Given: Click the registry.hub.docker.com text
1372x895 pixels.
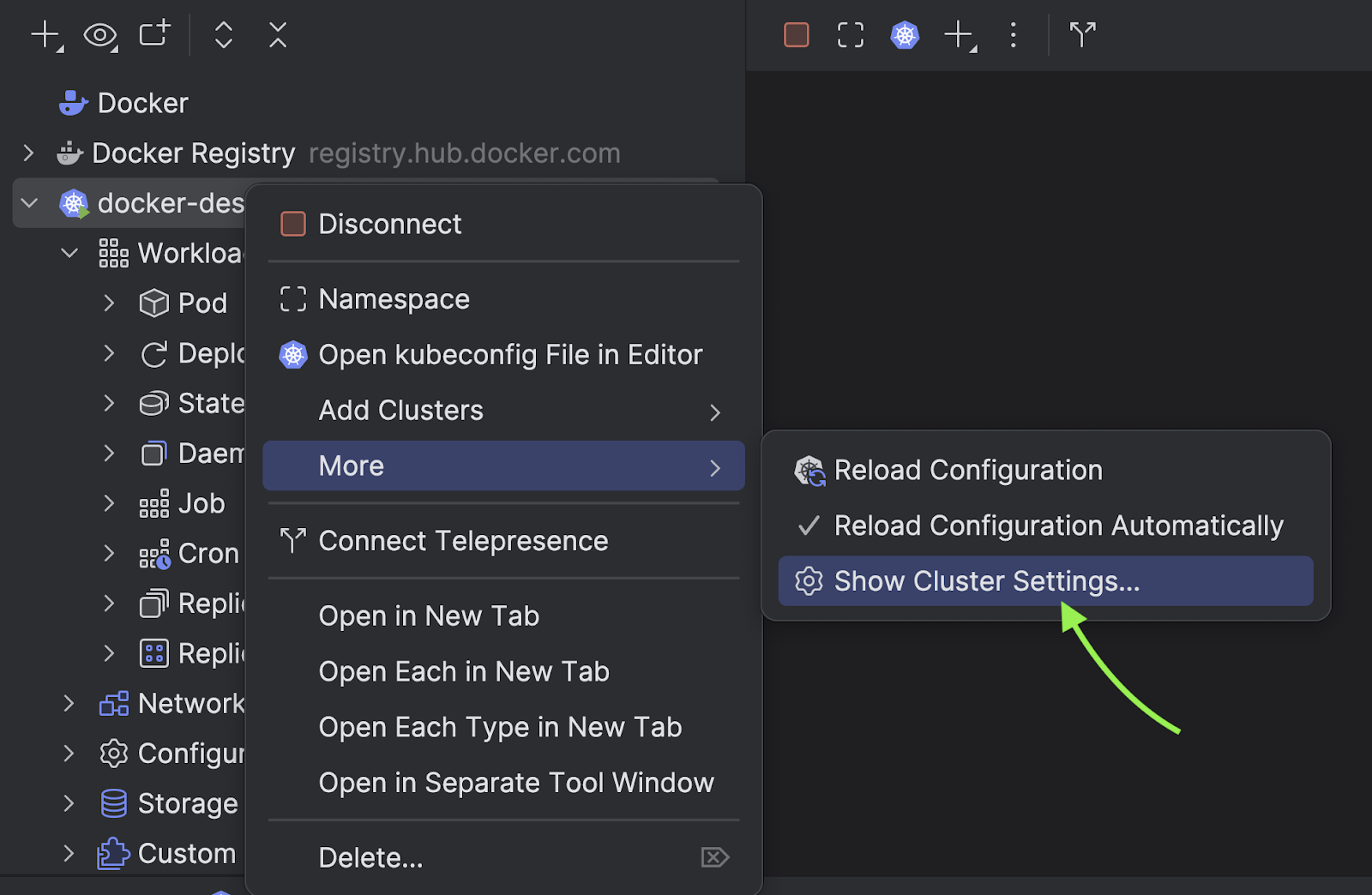Looking at the screenshot, I should (464, 153).
